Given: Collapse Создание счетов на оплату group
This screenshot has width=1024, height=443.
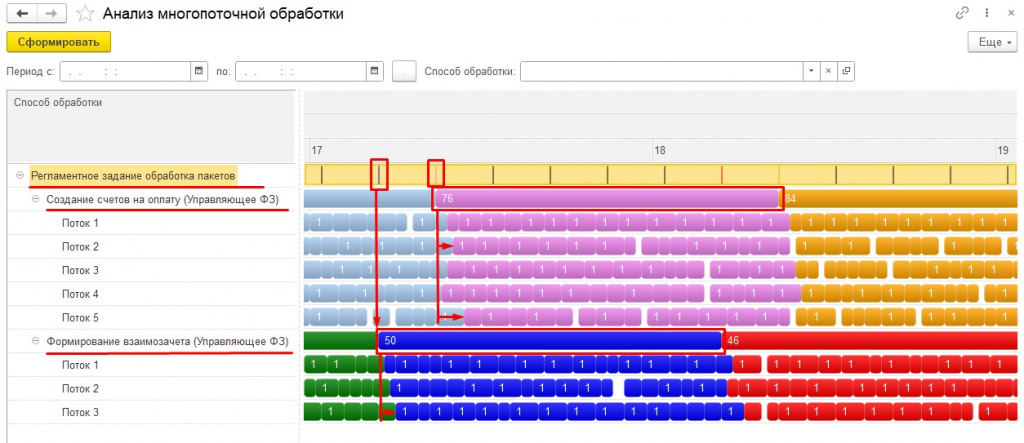Looking at the screenshot, I should [35, 199].
